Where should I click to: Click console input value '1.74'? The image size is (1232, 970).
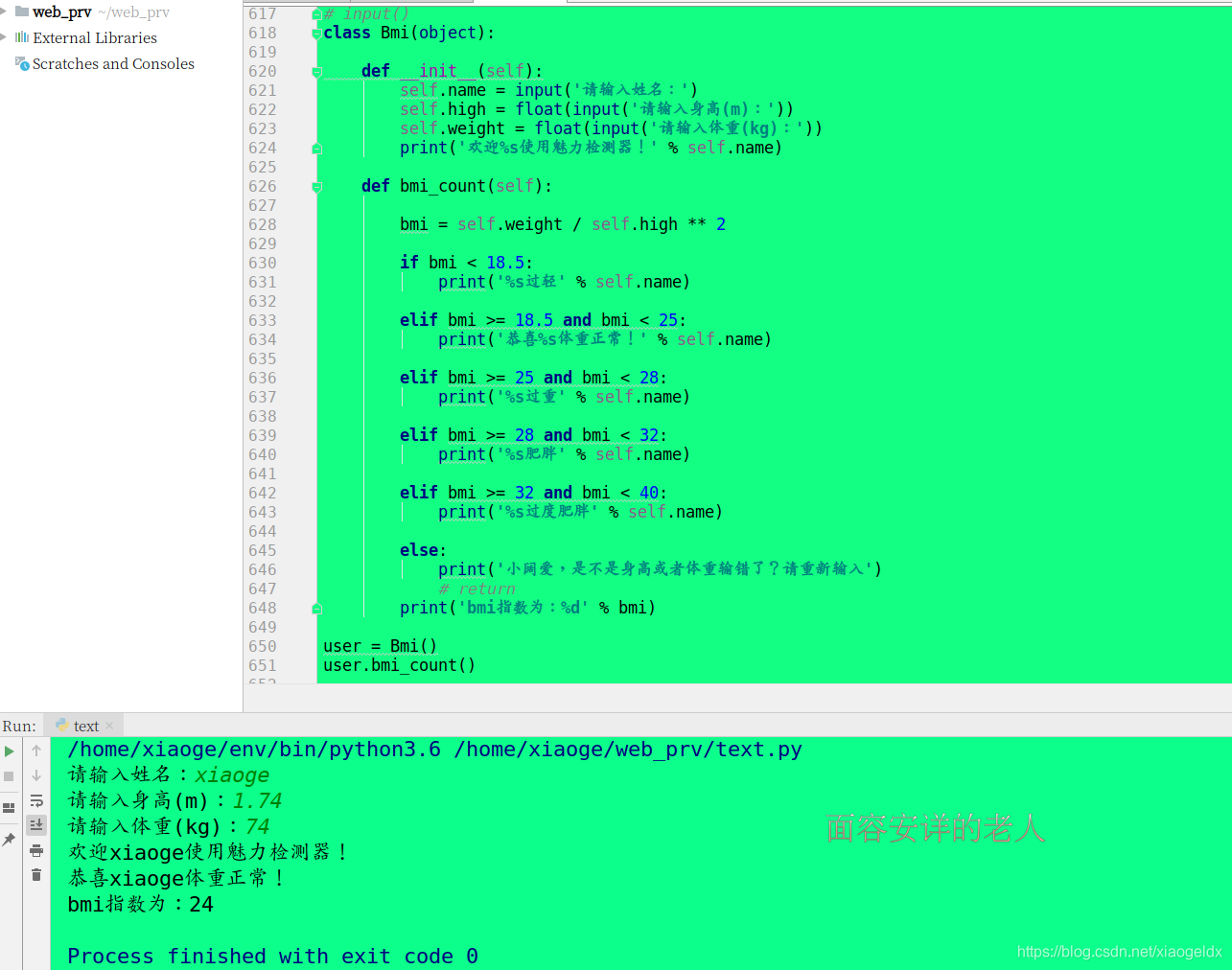click(257, 801)
